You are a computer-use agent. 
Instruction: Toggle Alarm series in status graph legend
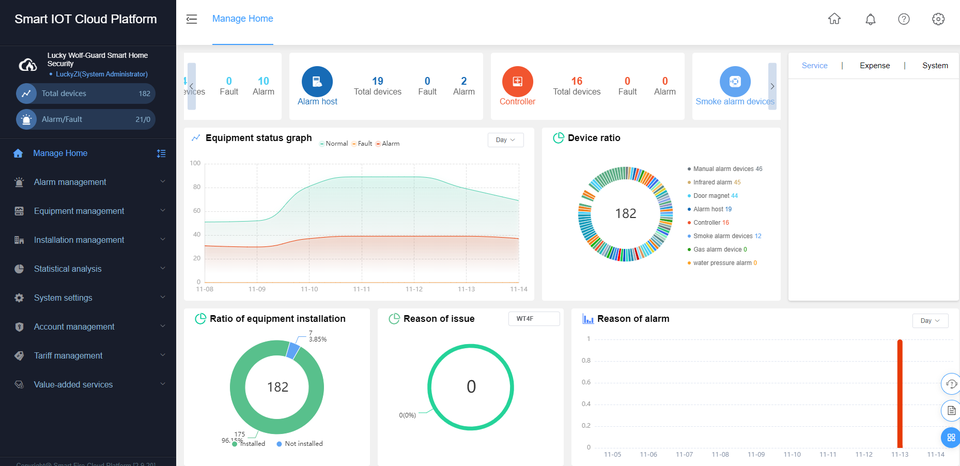(x=386, y=144)
